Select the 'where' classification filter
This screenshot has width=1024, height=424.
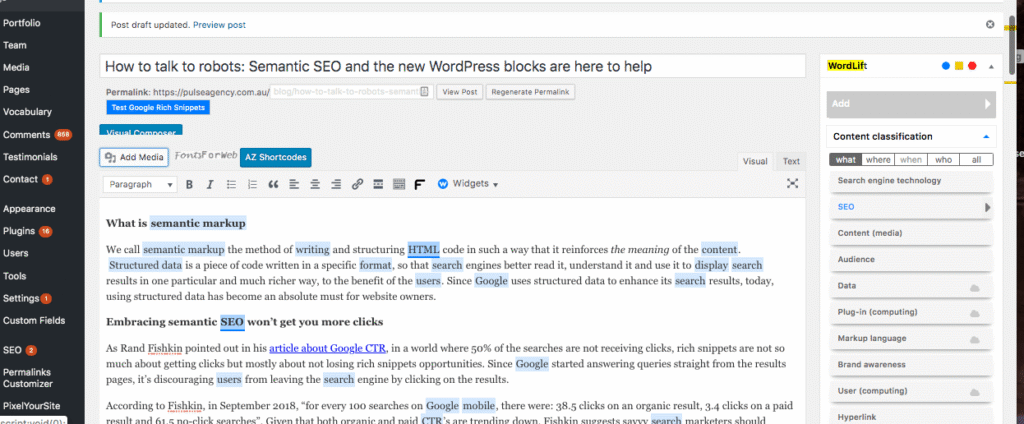click(x=878, y=159)
